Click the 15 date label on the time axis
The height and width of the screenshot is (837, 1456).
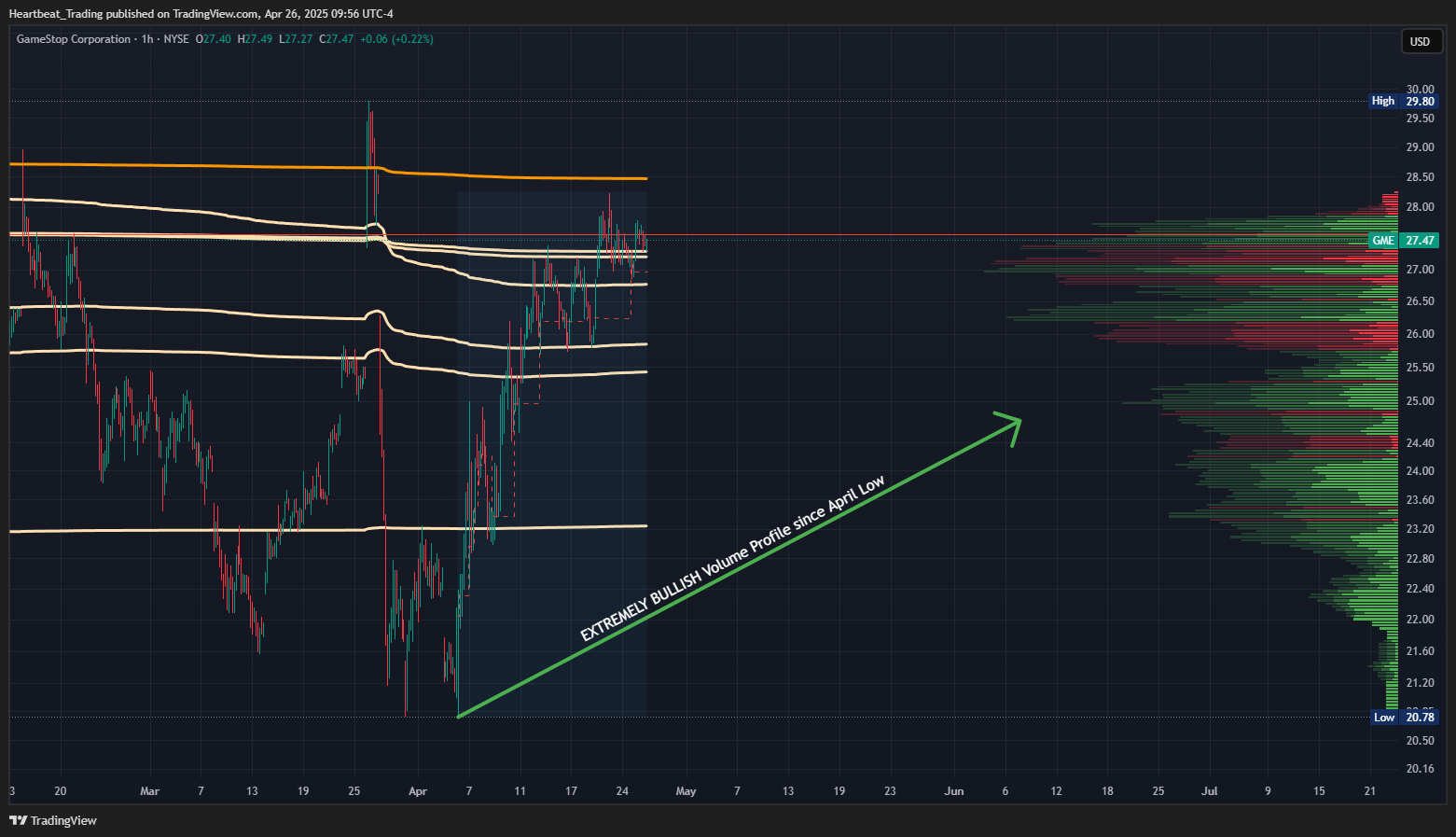click(x=1319, y=791)
